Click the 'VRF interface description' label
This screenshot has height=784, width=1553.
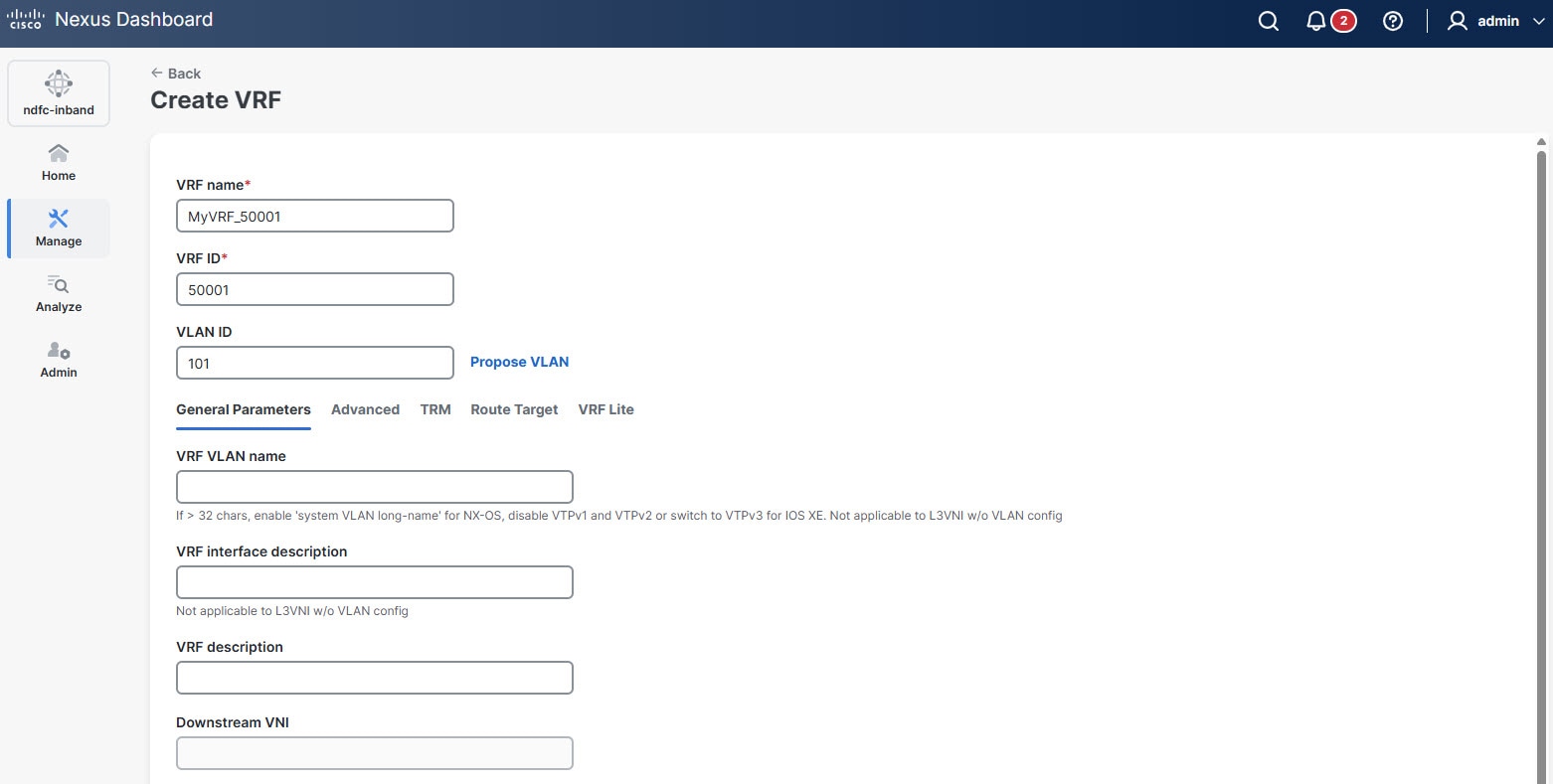tap(261, 551)
